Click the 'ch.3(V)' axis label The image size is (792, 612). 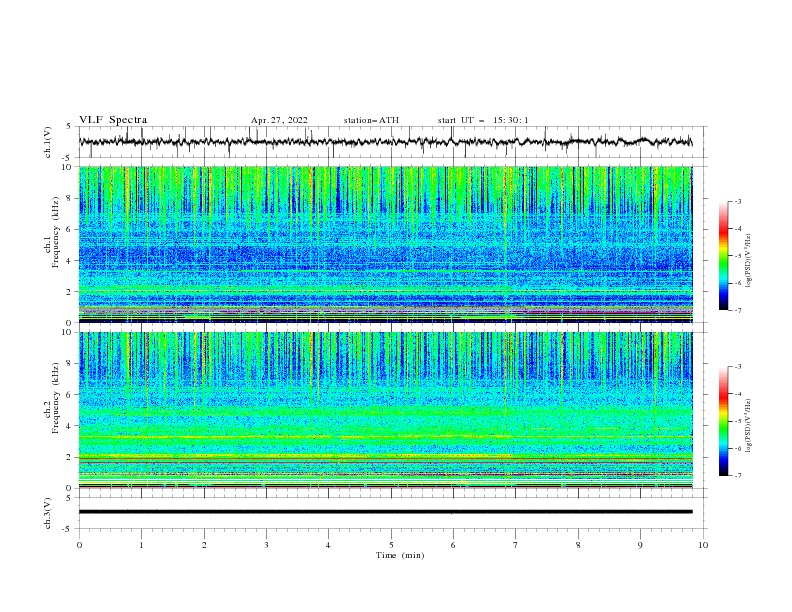48,513
